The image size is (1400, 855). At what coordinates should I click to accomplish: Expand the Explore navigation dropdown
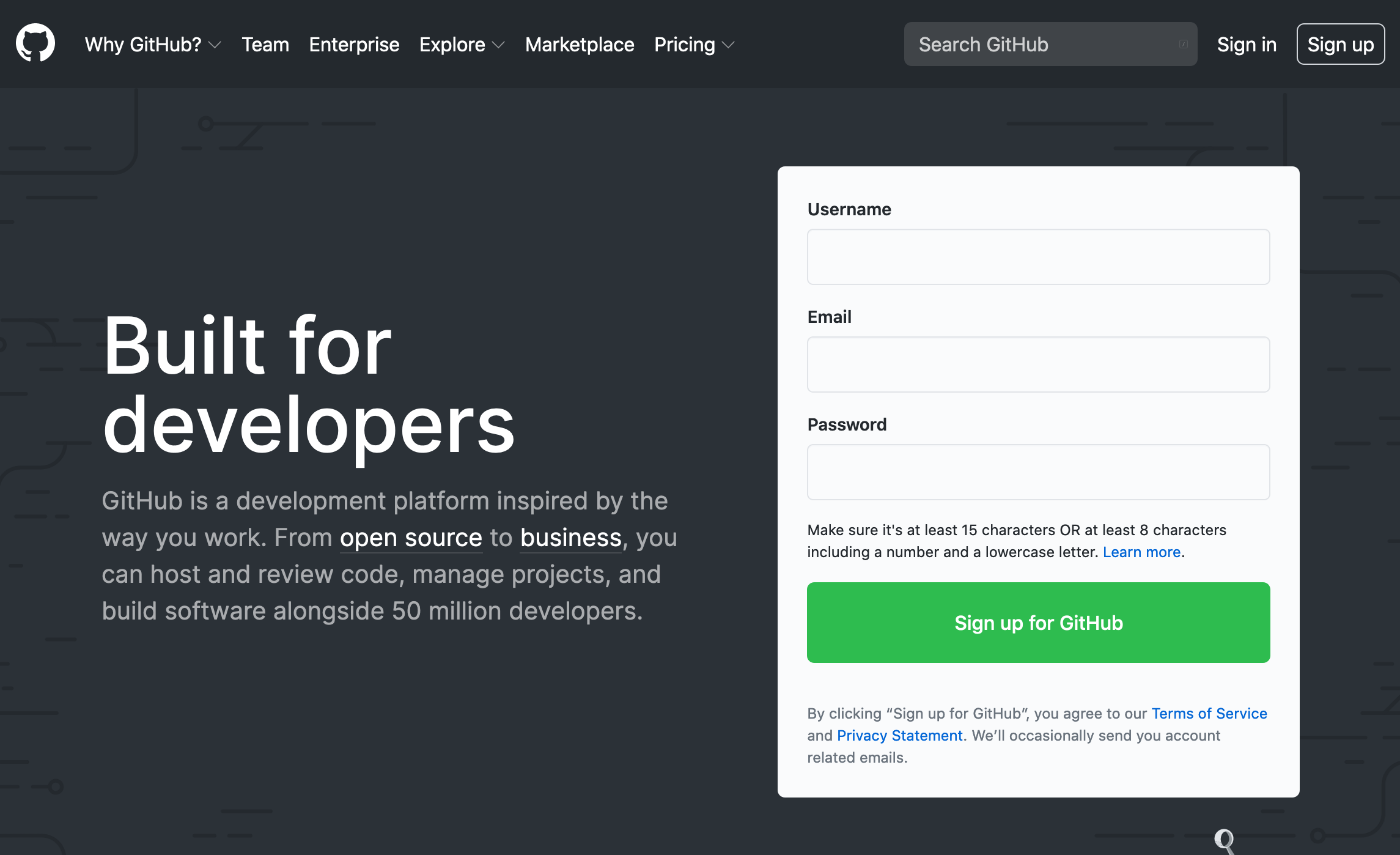[x=462, y=44]
